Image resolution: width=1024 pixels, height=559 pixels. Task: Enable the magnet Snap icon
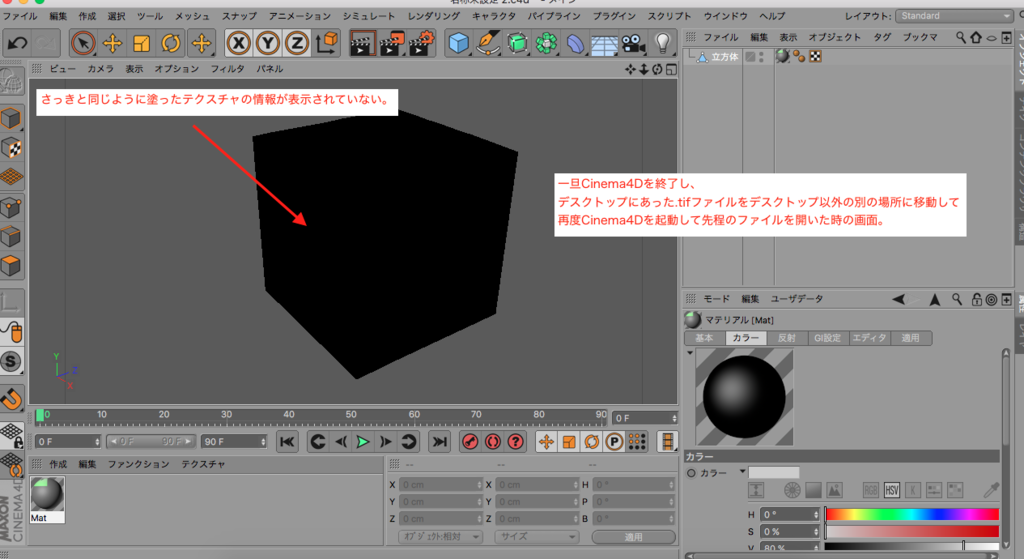tap(12, 399)
